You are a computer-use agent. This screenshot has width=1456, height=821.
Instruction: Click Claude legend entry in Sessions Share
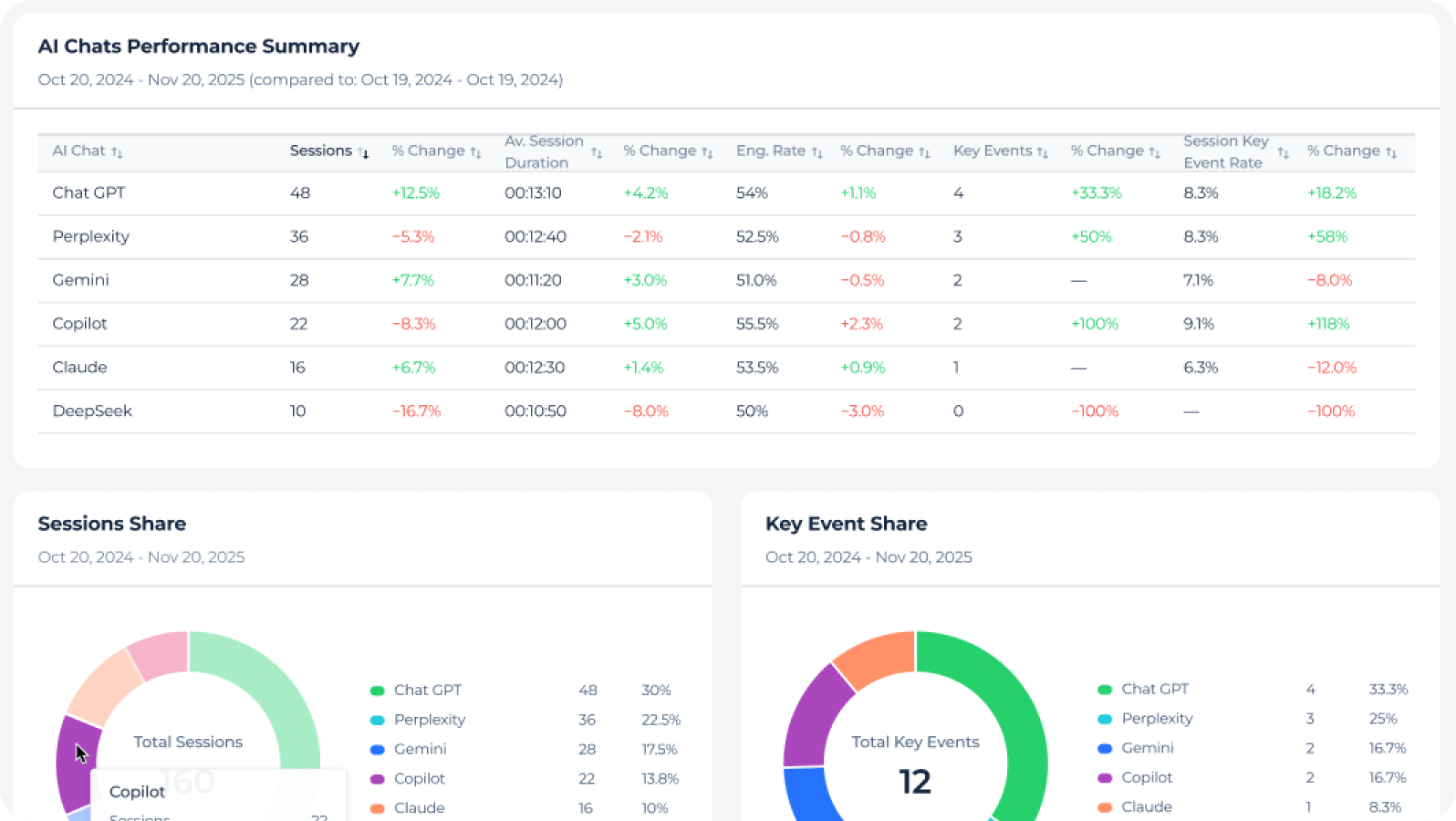419,808
